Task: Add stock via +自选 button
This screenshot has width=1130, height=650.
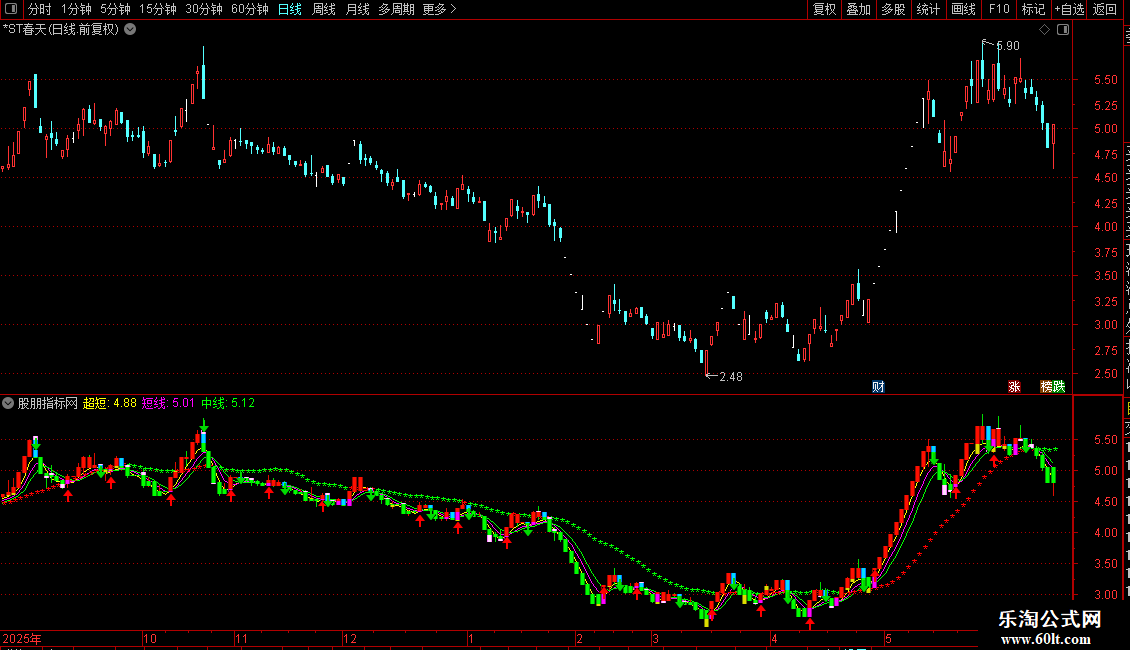Action: [x=1069, y=9]
